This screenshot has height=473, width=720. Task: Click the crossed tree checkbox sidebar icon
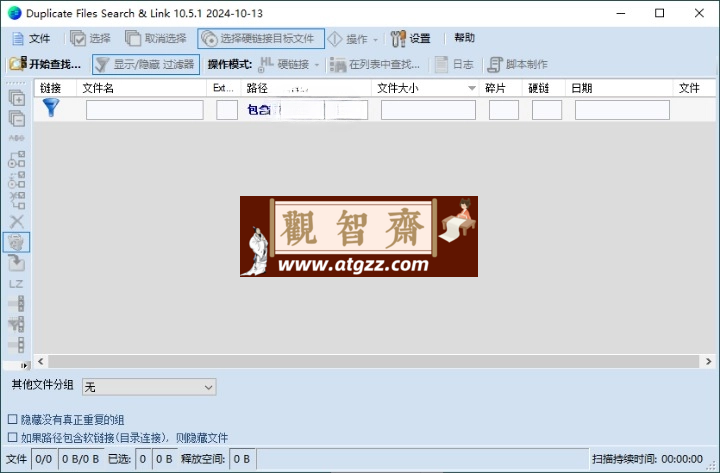(17, 200)
